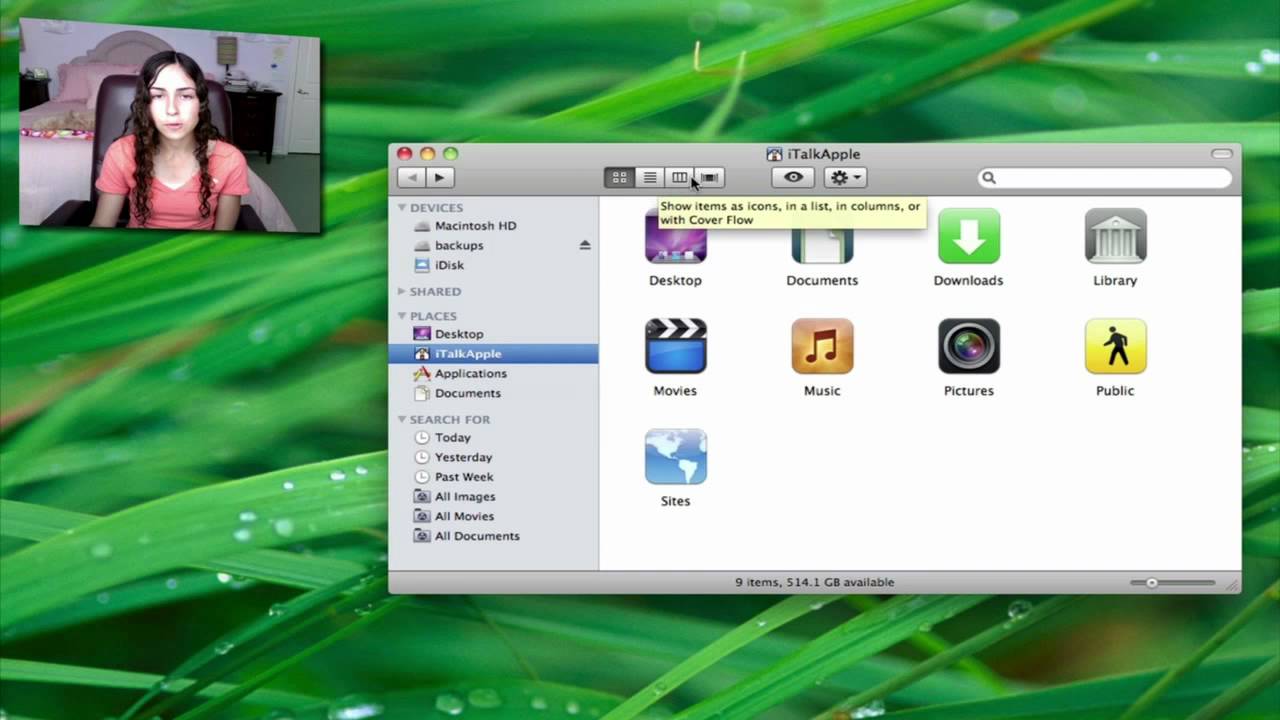Minimize the Finder window
The width and height of the screenshot is (1280, 720).
coord(427,154)
